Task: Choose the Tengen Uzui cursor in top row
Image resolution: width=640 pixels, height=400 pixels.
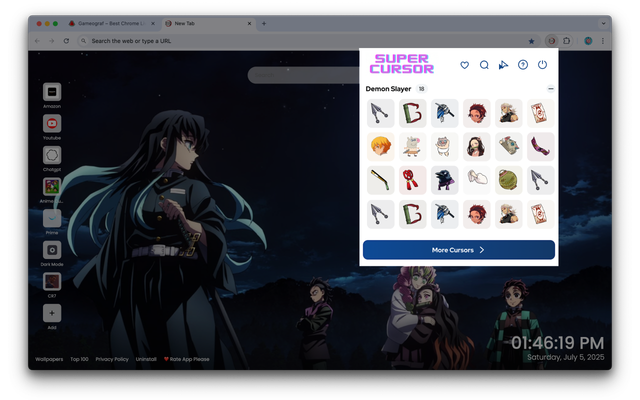Action: [x=509, y=113]
